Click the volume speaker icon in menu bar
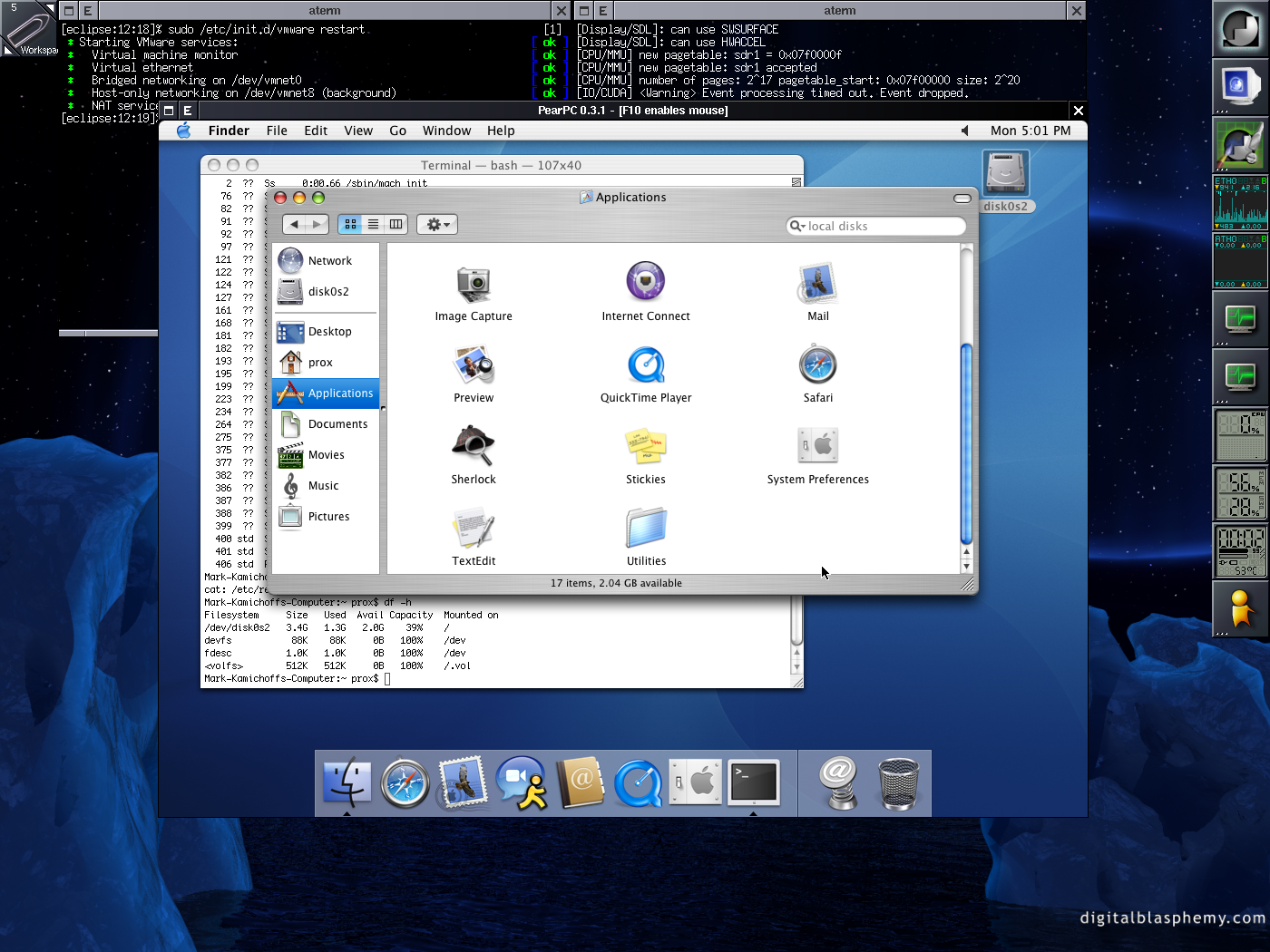Image resolution: width=1270 pixels, height=952 pixels. (964, 131)
